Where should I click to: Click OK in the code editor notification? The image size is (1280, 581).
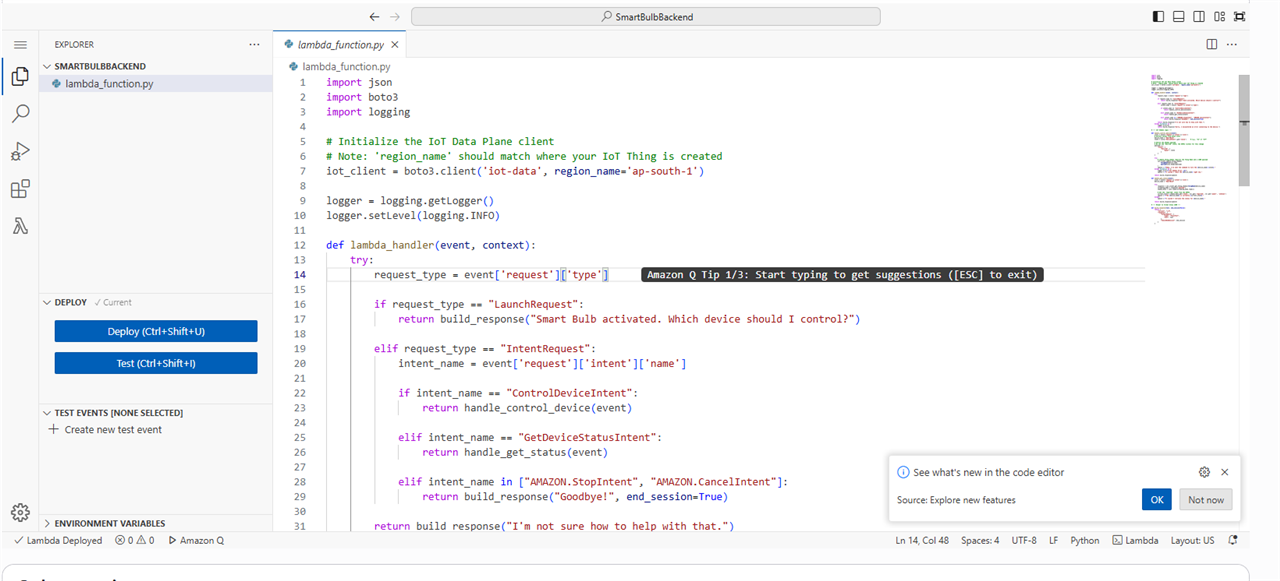1156,500
